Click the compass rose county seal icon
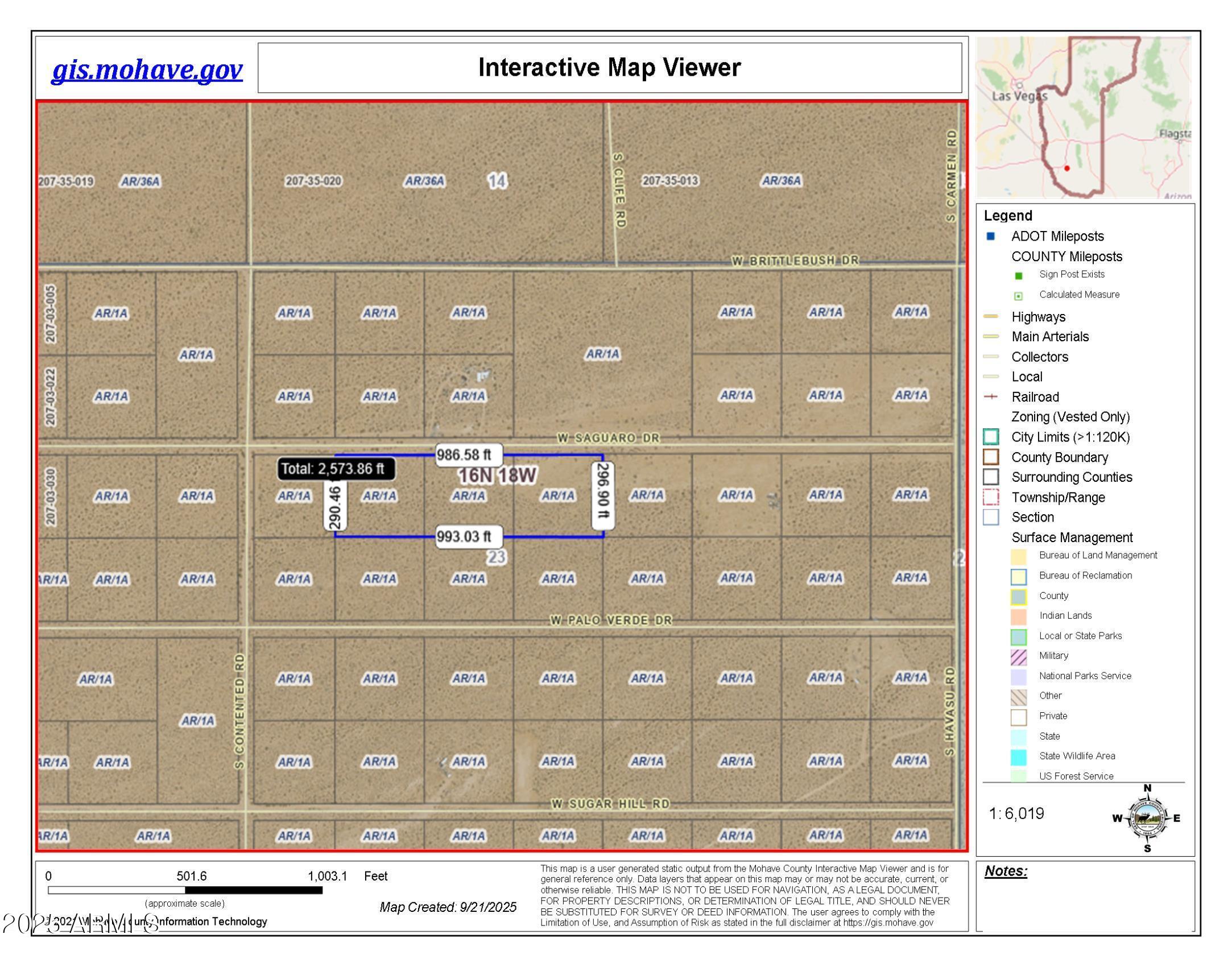This screenshot has height=967, width=1232. click(x=1147, y=818)
